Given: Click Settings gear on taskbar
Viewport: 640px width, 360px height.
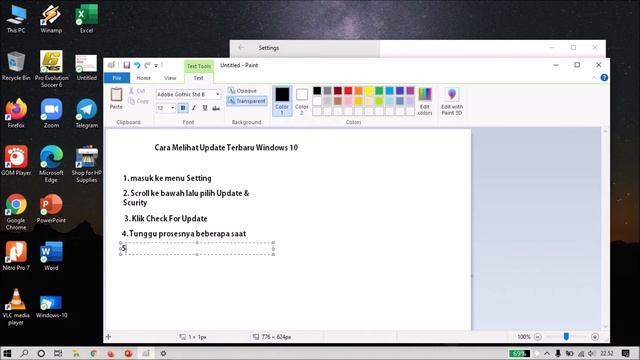Looking at the screenshot, I should click(163, 353).
